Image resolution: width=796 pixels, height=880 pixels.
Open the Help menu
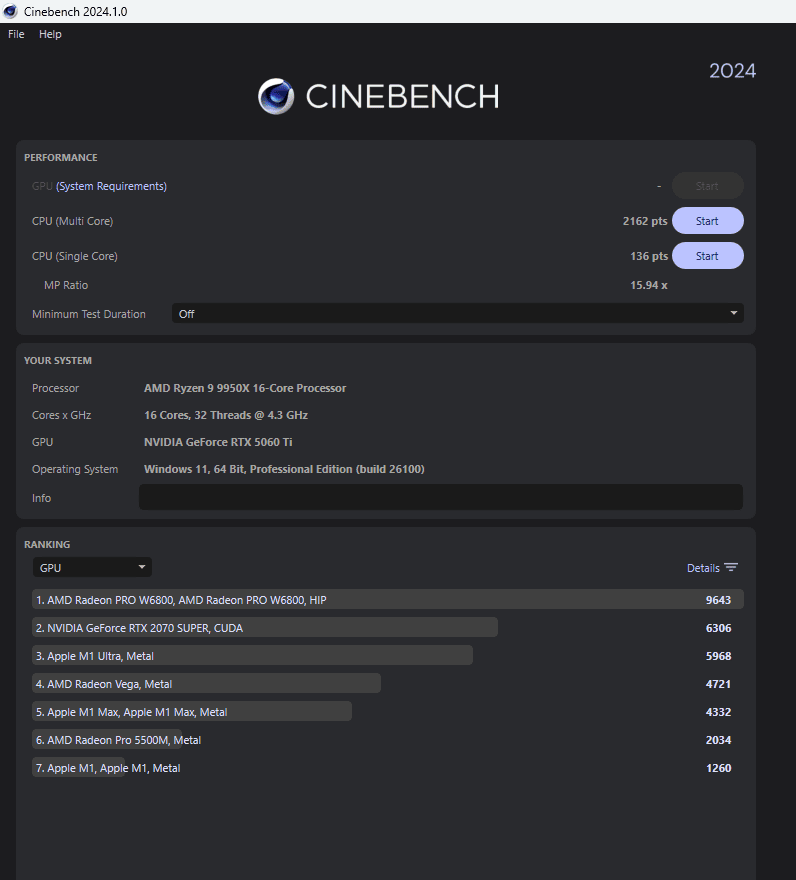50,34
